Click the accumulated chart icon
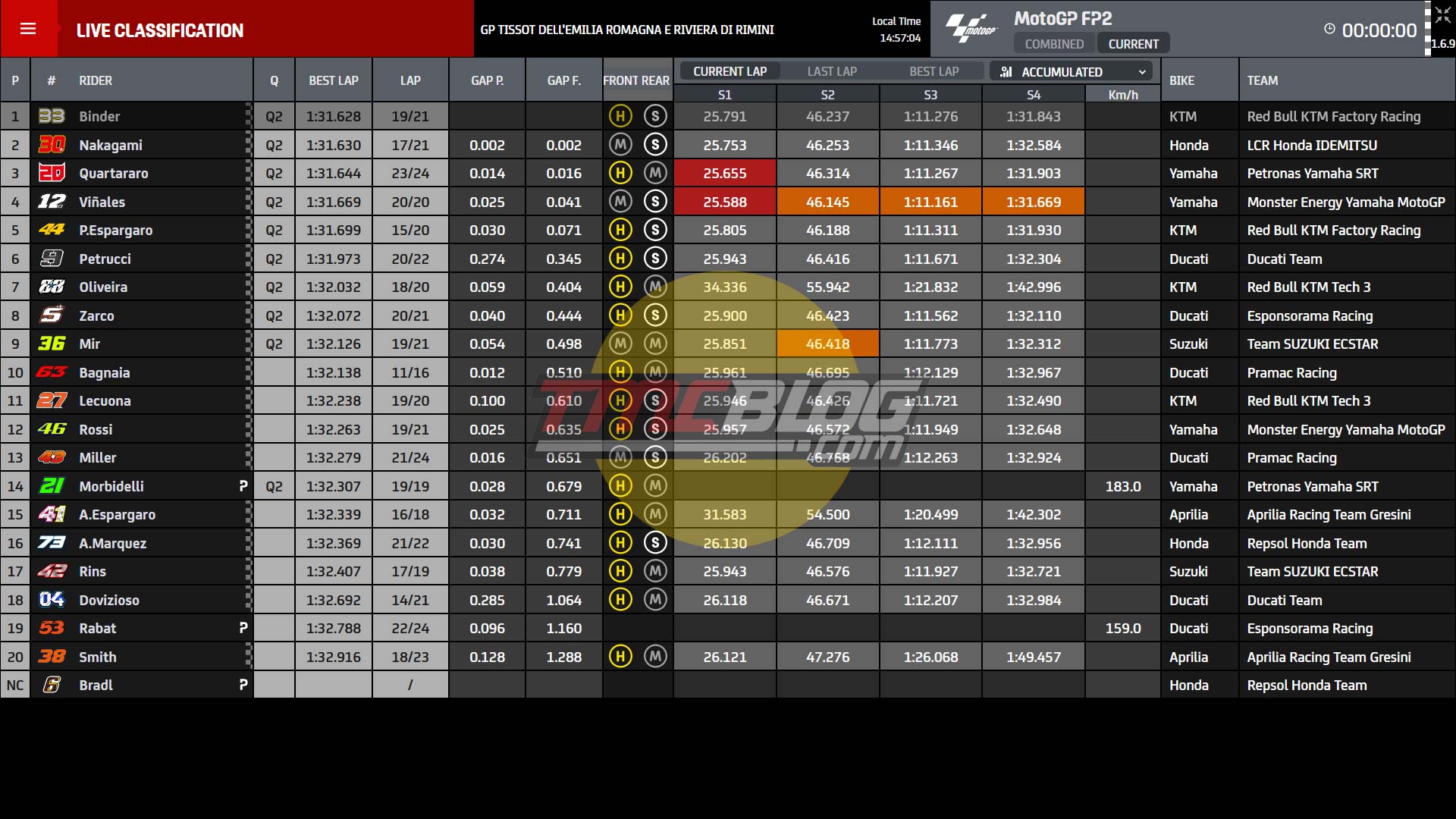The height and width of the screenshot is (819, 1456). [x=1006, y=72]
